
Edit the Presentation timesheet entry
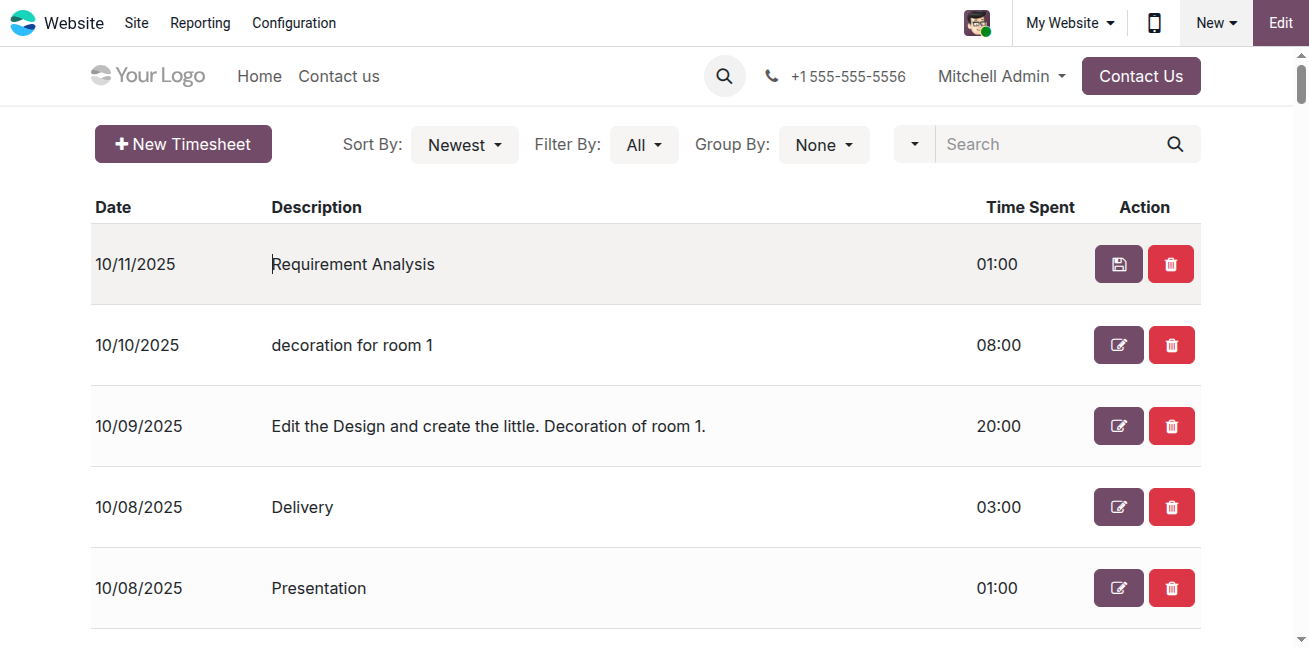coord(1119,588)
